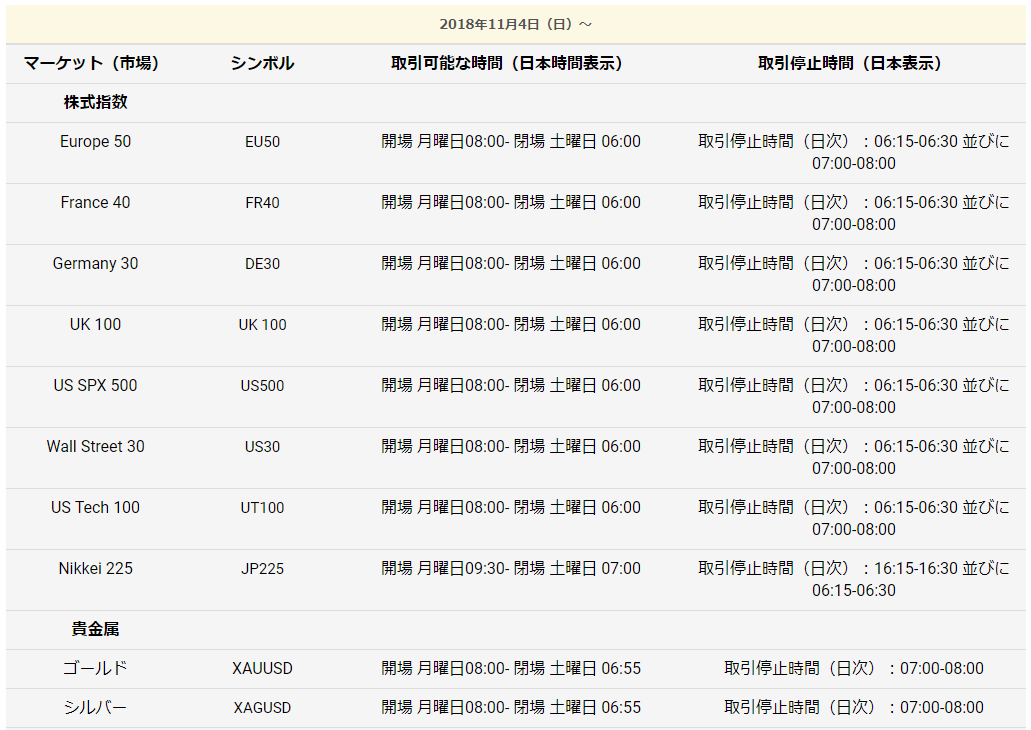Click Nikkei 225 halt time 16:15-16:30
1031x730 pixels.
pyautogui.click(x=853, y=579)
